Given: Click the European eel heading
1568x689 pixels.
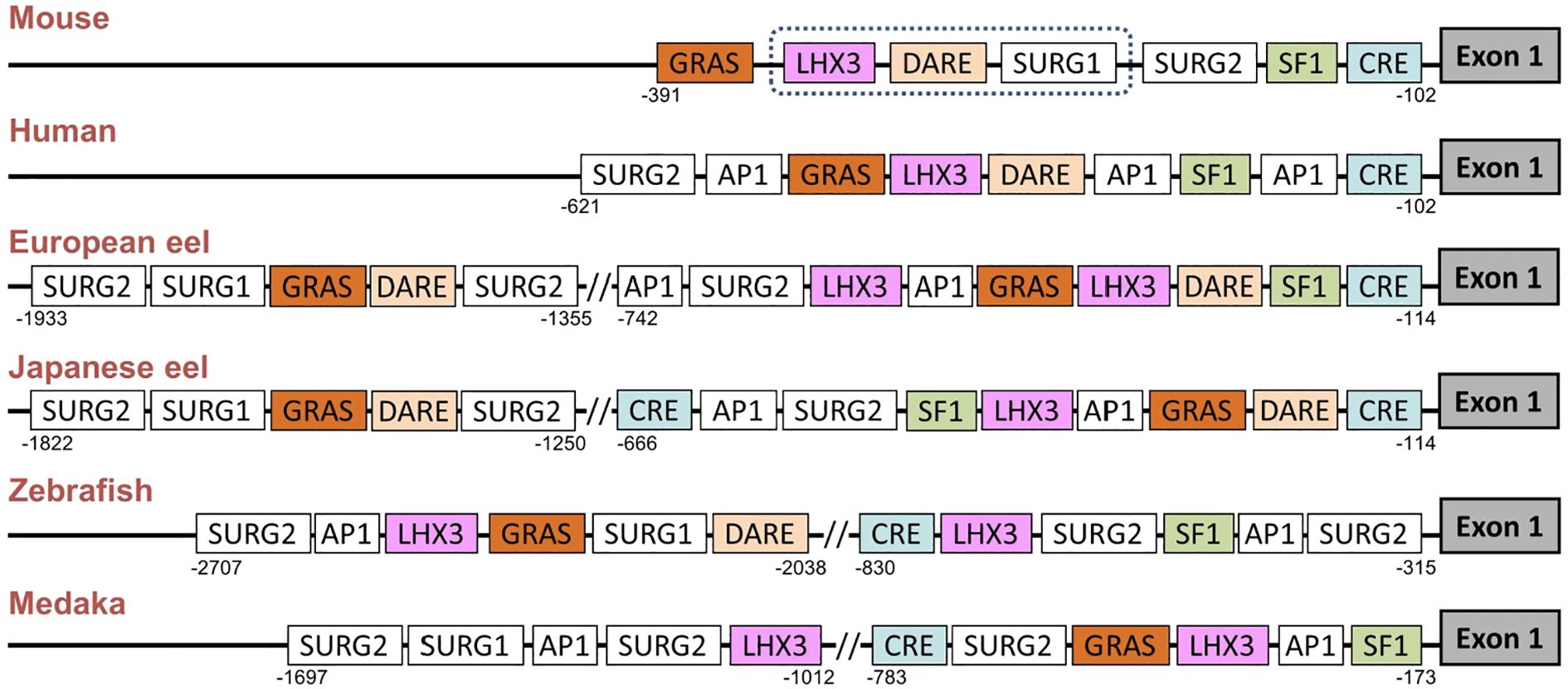Looking at the screenshot, I should pyautogui.click(x=109, y=242).
